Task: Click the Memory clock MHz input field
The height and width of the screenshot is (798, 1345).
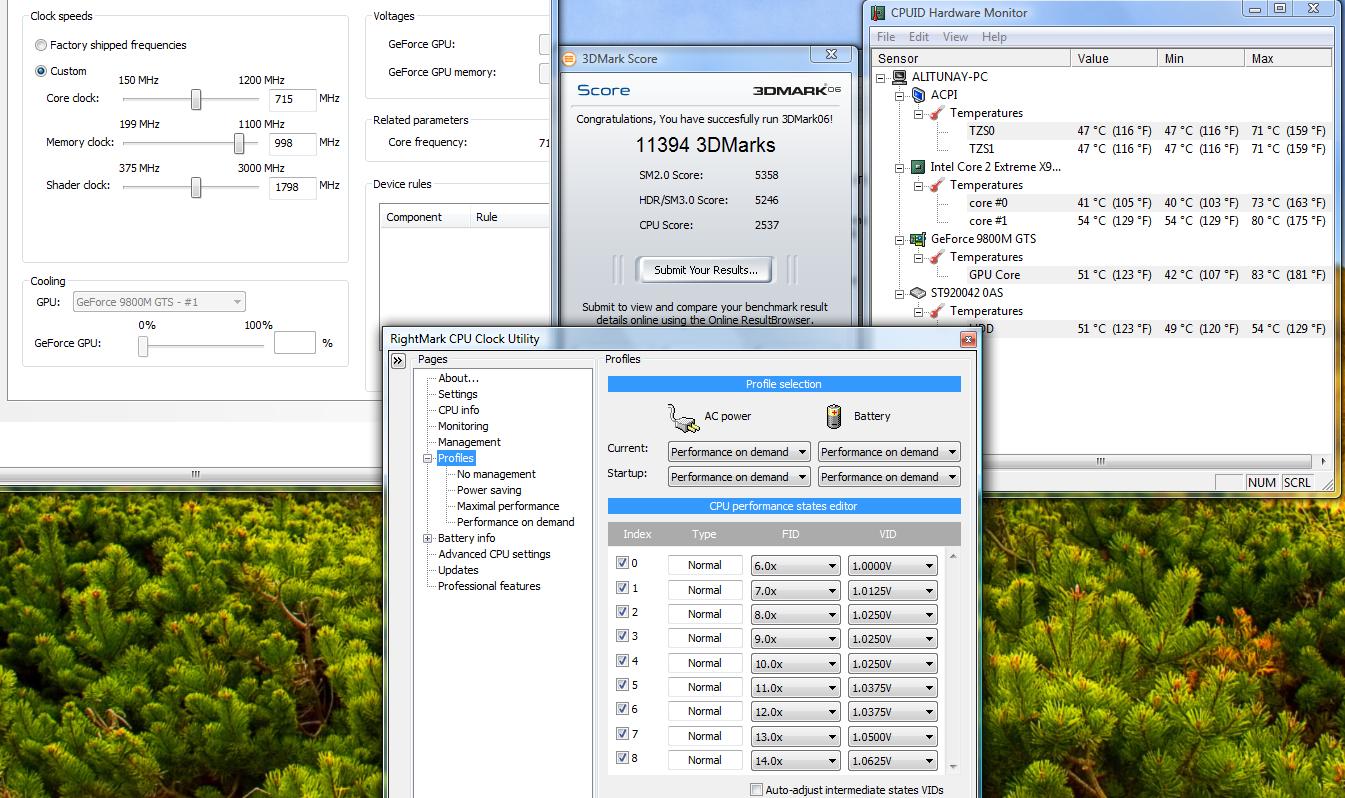Action: [293, 143]
